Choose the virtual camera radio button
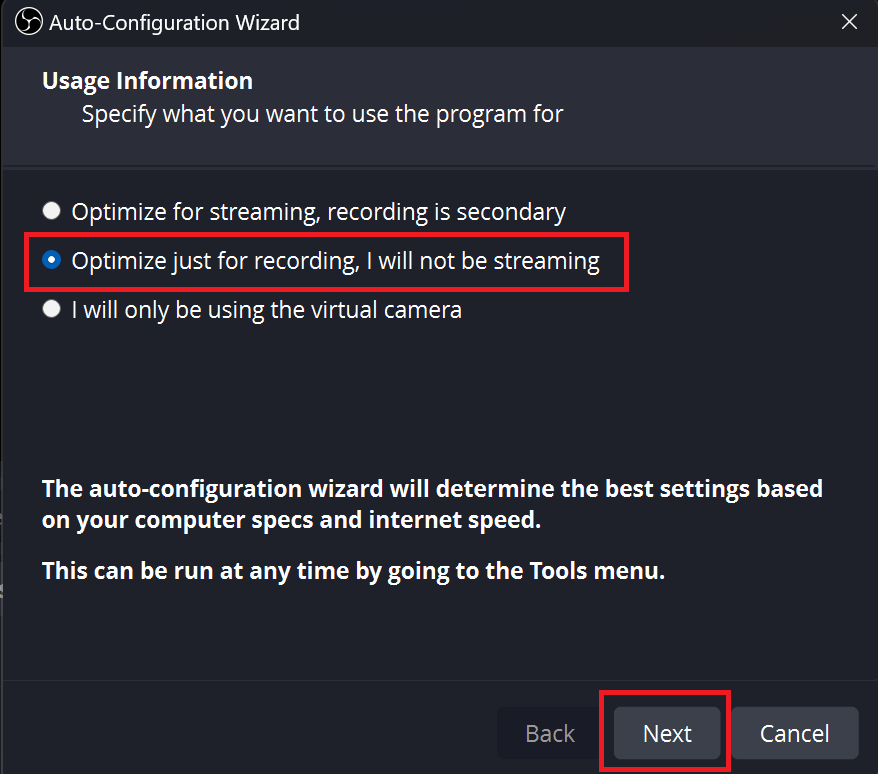 point(51,310)
